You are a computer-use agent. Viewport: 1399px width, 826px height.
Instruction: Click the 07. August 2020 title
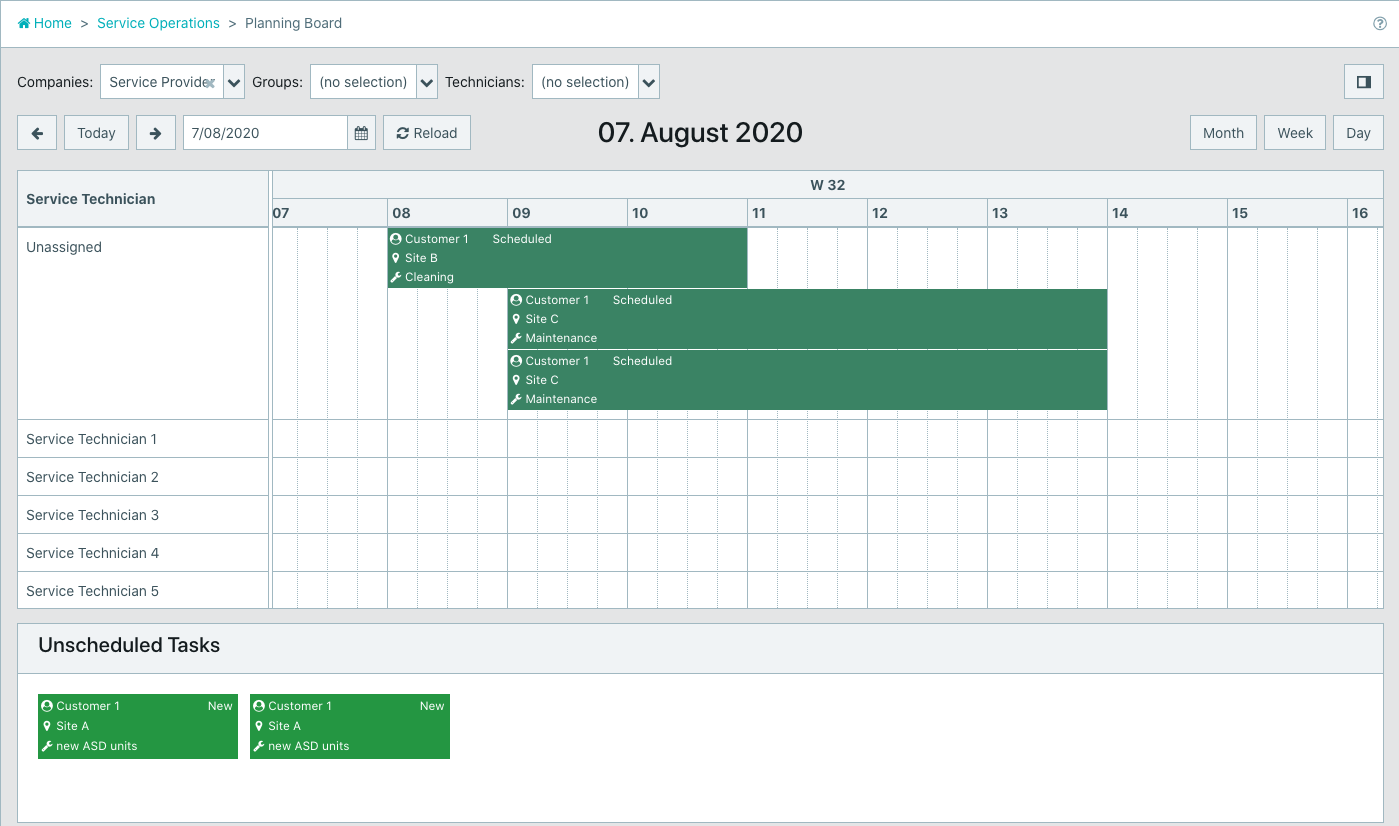pyautogui.click(x=700, y=133)
